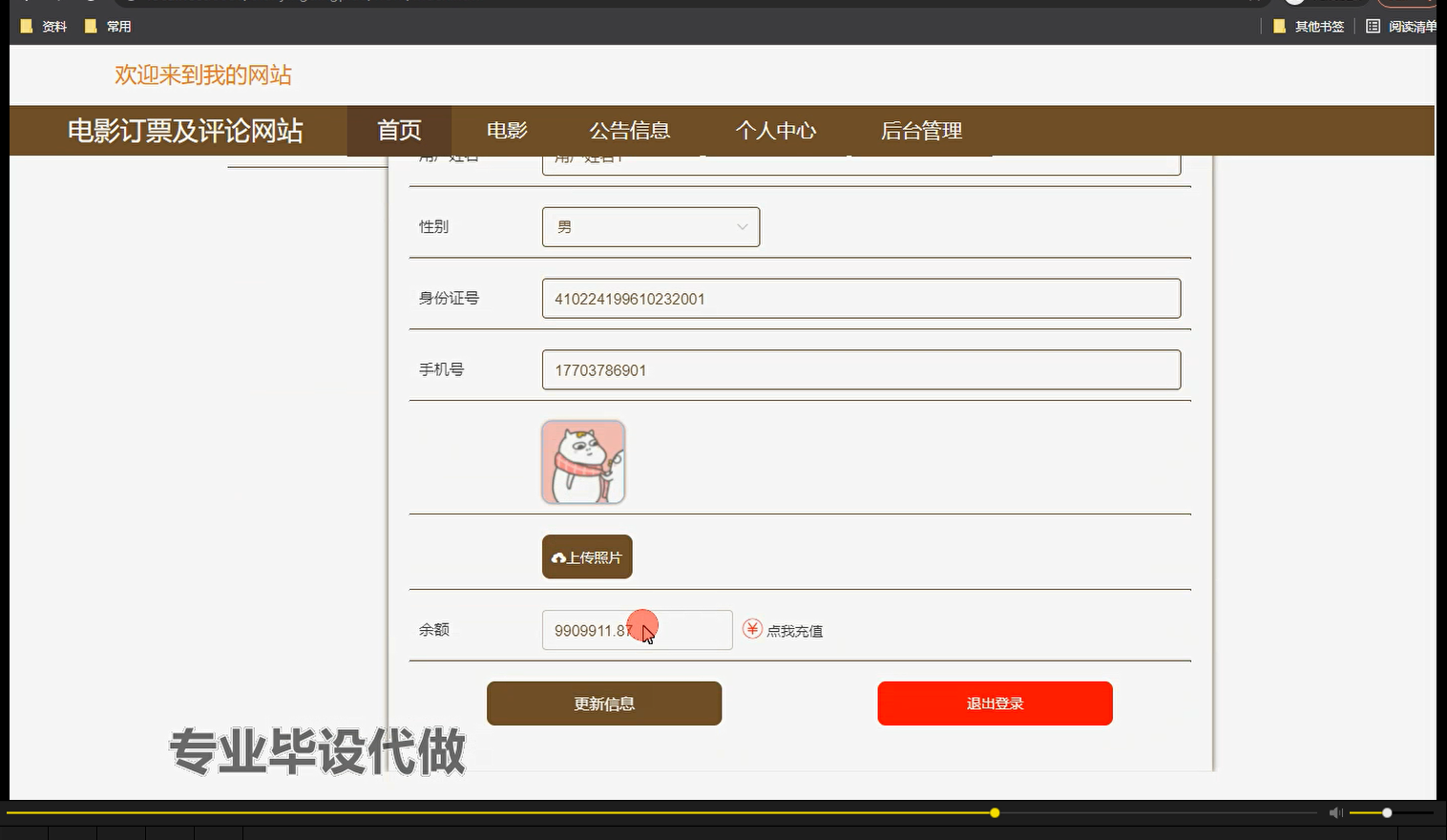
Task: Adjust the player volume slider
Action: pos(1390,812)
